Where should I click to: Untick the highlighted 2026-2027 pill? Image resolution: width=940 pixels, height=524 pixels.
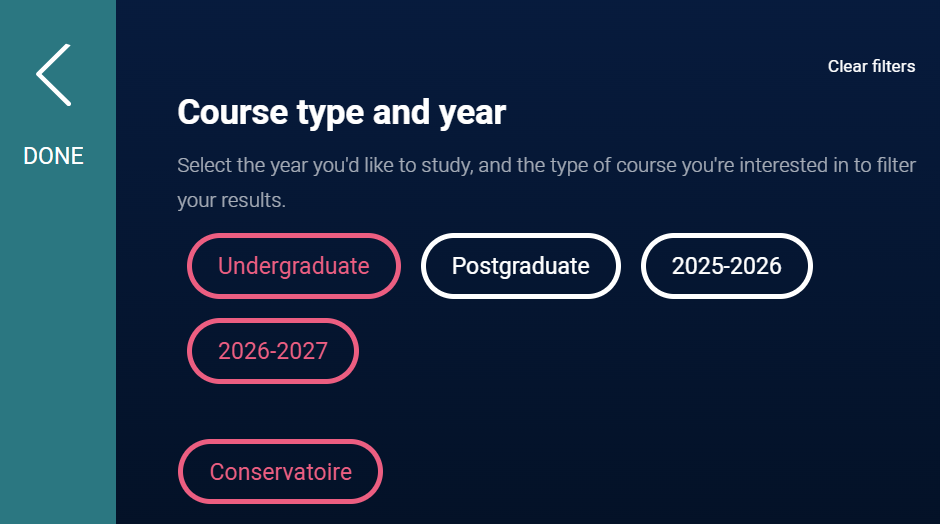pyautogui.click(x=273, y=351)
